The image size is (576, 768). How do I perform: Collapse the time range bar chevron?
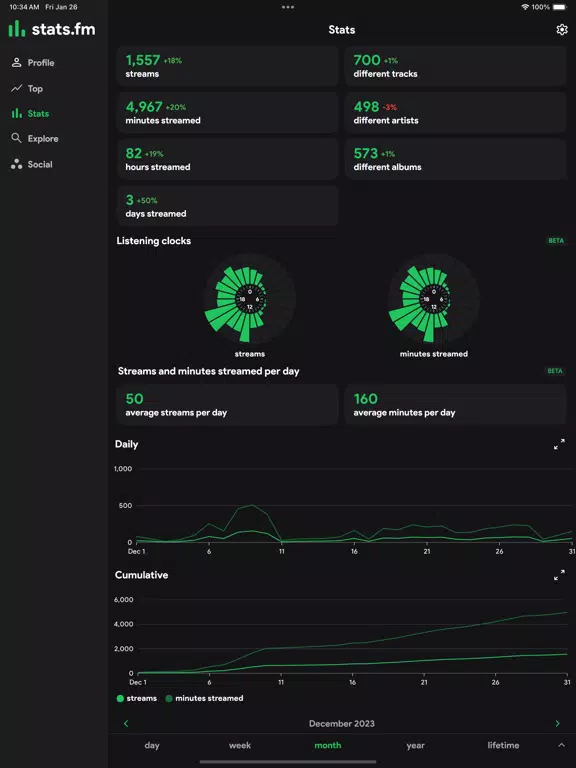coord(561,745)
